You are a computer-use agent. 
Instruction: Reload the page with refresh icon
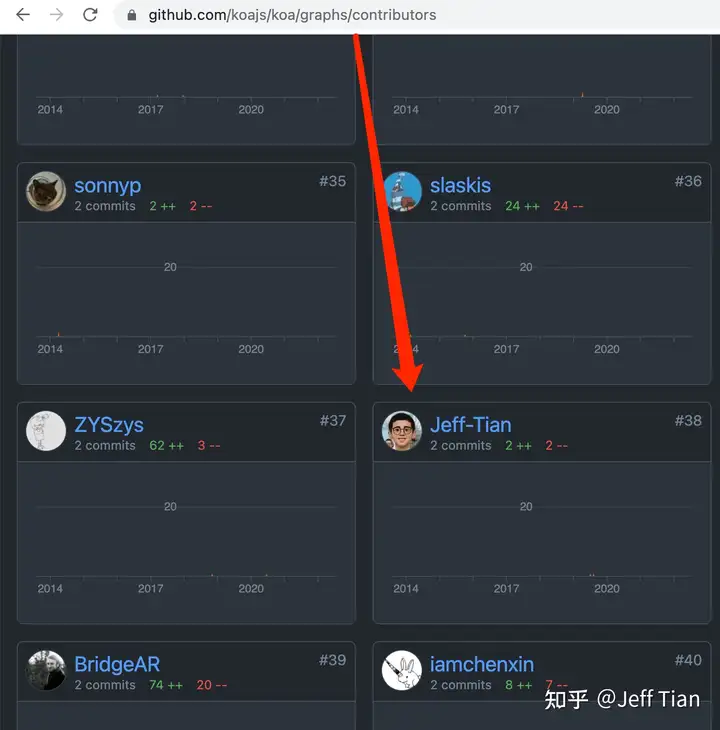90,15
